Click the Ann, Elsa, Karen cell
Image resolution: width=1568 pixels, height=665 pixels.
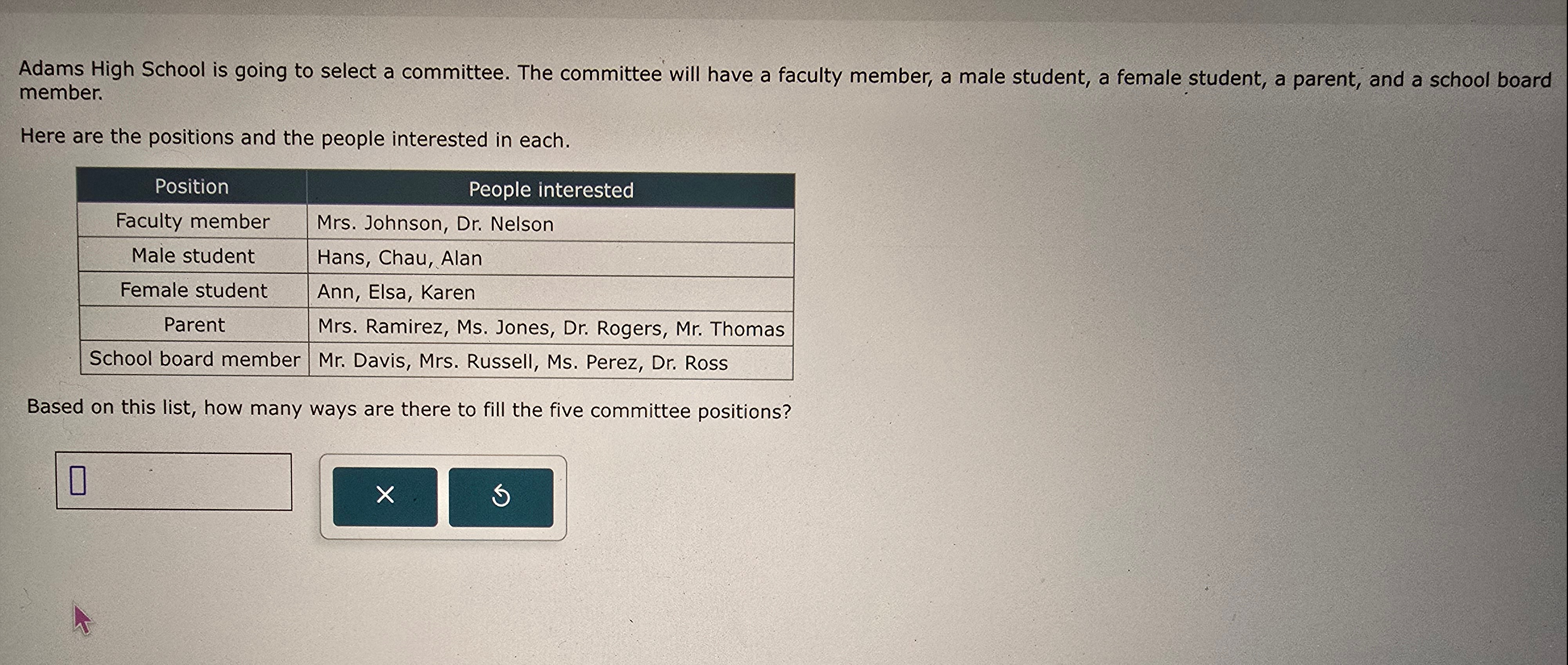[x=551, y=293]
